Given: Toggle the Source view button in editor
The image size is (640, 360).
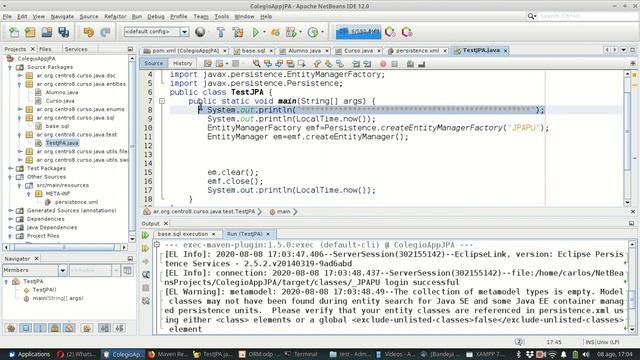Looking at the screenshot, I should [153, 63].
